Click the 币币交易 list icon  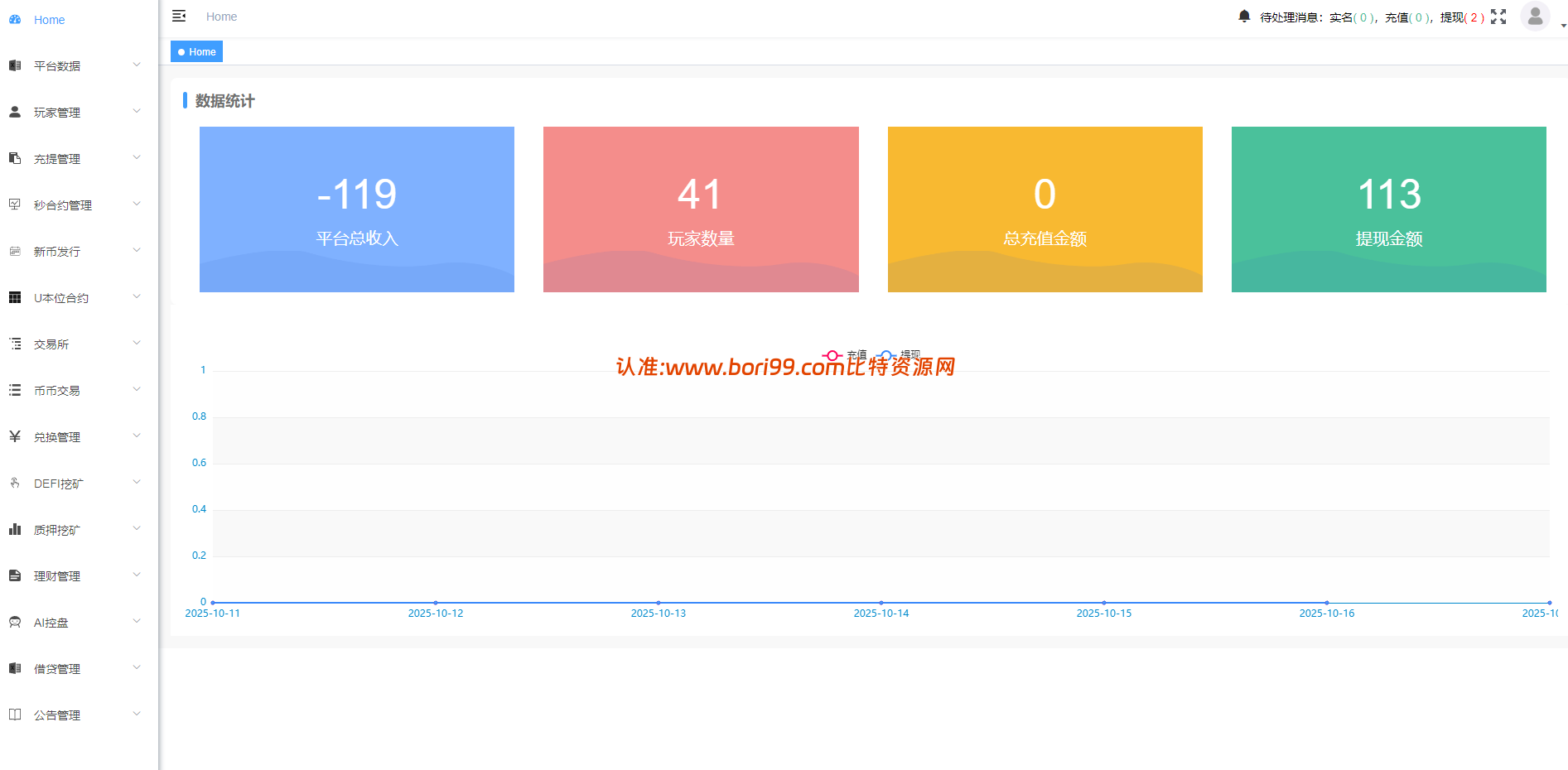click(x=15, y=390)
